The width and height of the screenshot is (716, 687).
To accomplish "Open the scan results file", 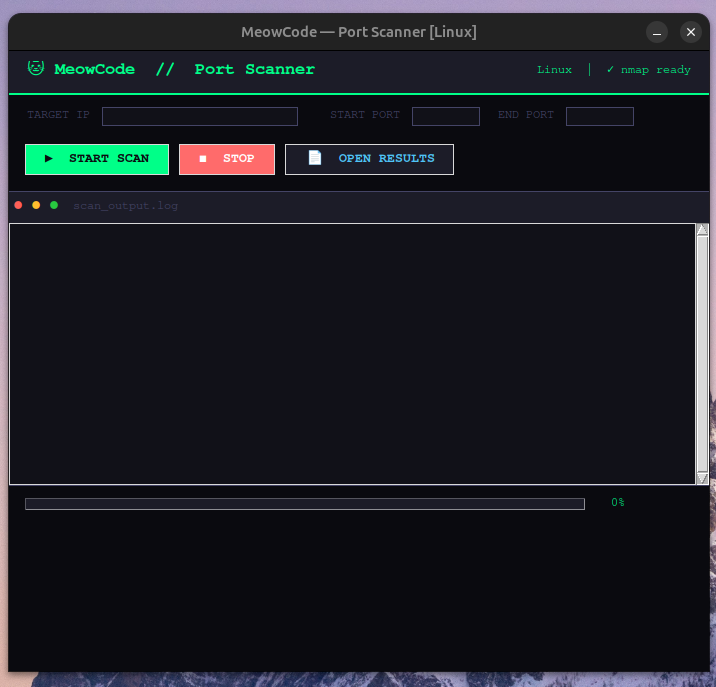I will [369, 159].
